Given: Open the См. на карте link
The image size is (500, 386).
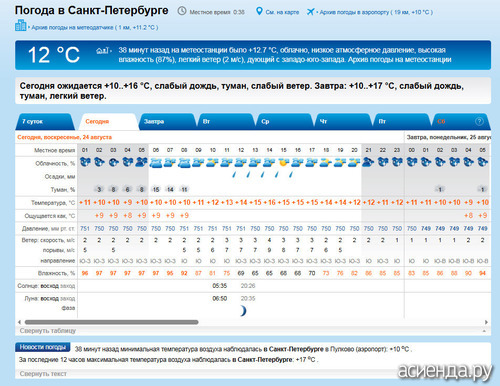Looking at the screenshot, I should tap(282, 12).
